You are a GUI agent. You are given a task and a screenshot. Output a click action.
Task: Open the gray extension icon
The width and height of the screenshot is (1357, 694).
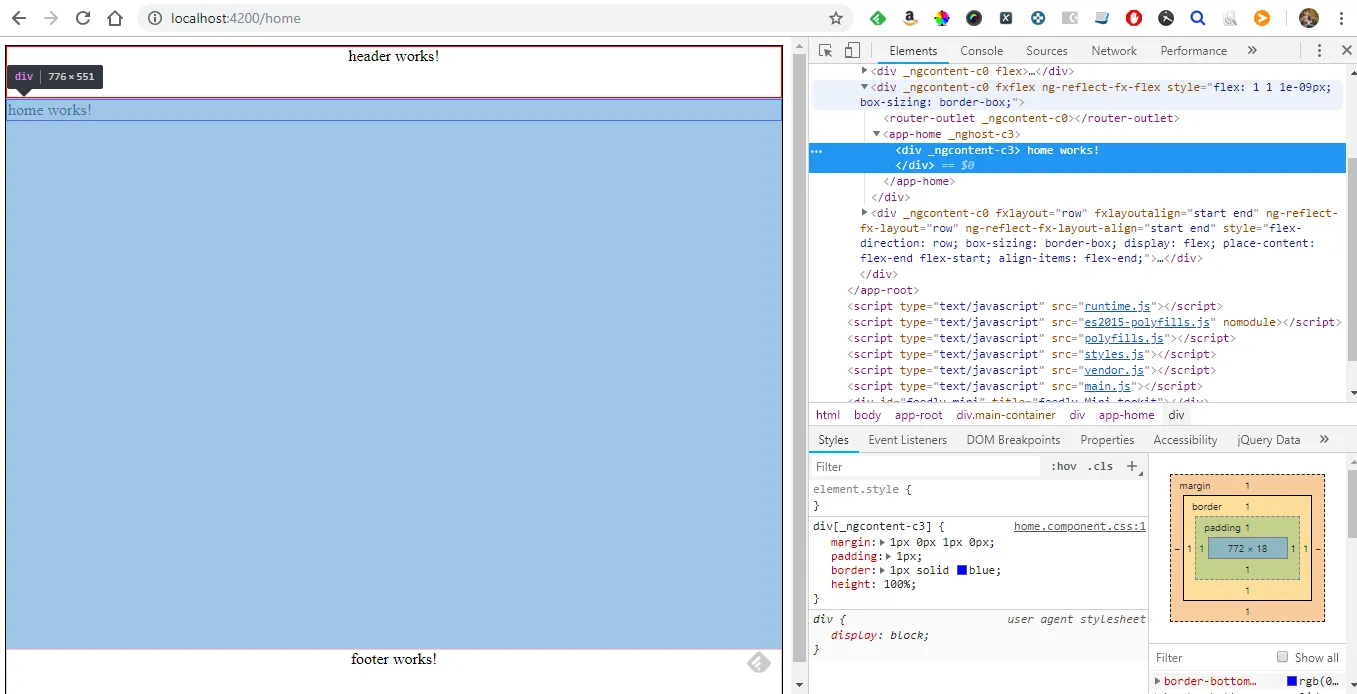1069,18
